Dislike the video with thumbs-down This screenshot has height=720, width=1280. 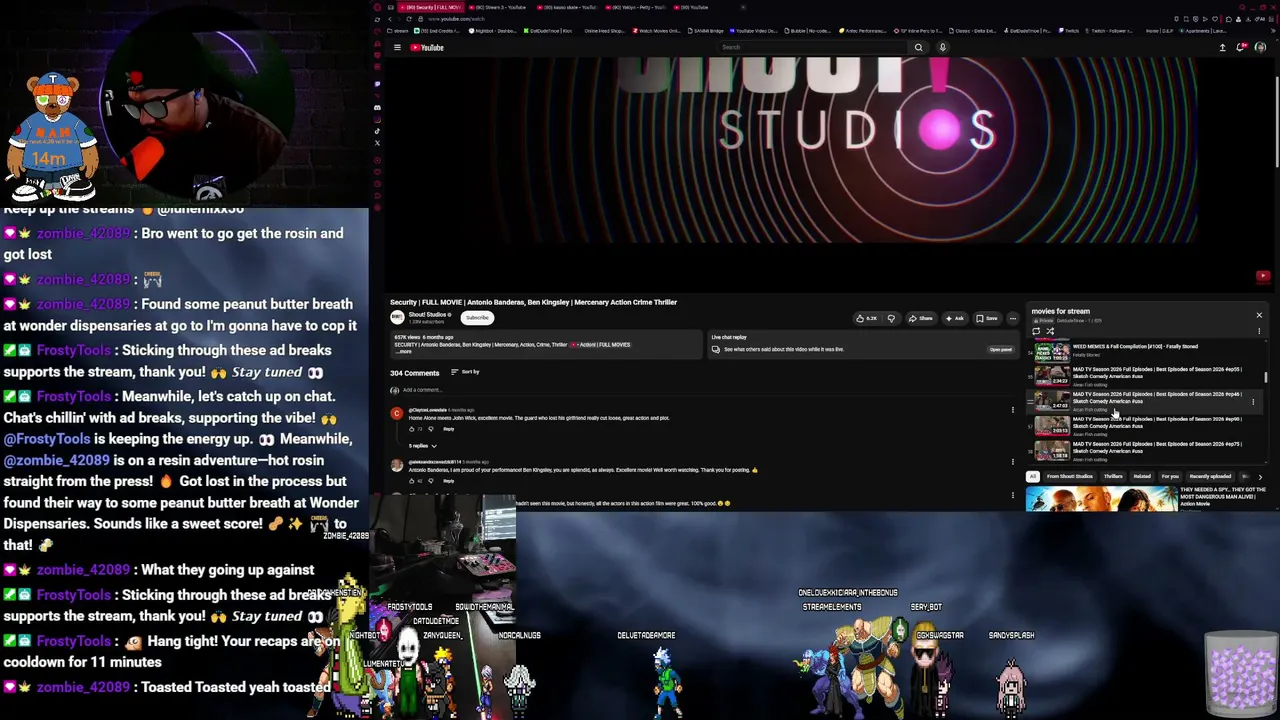[x=892, y=318]
